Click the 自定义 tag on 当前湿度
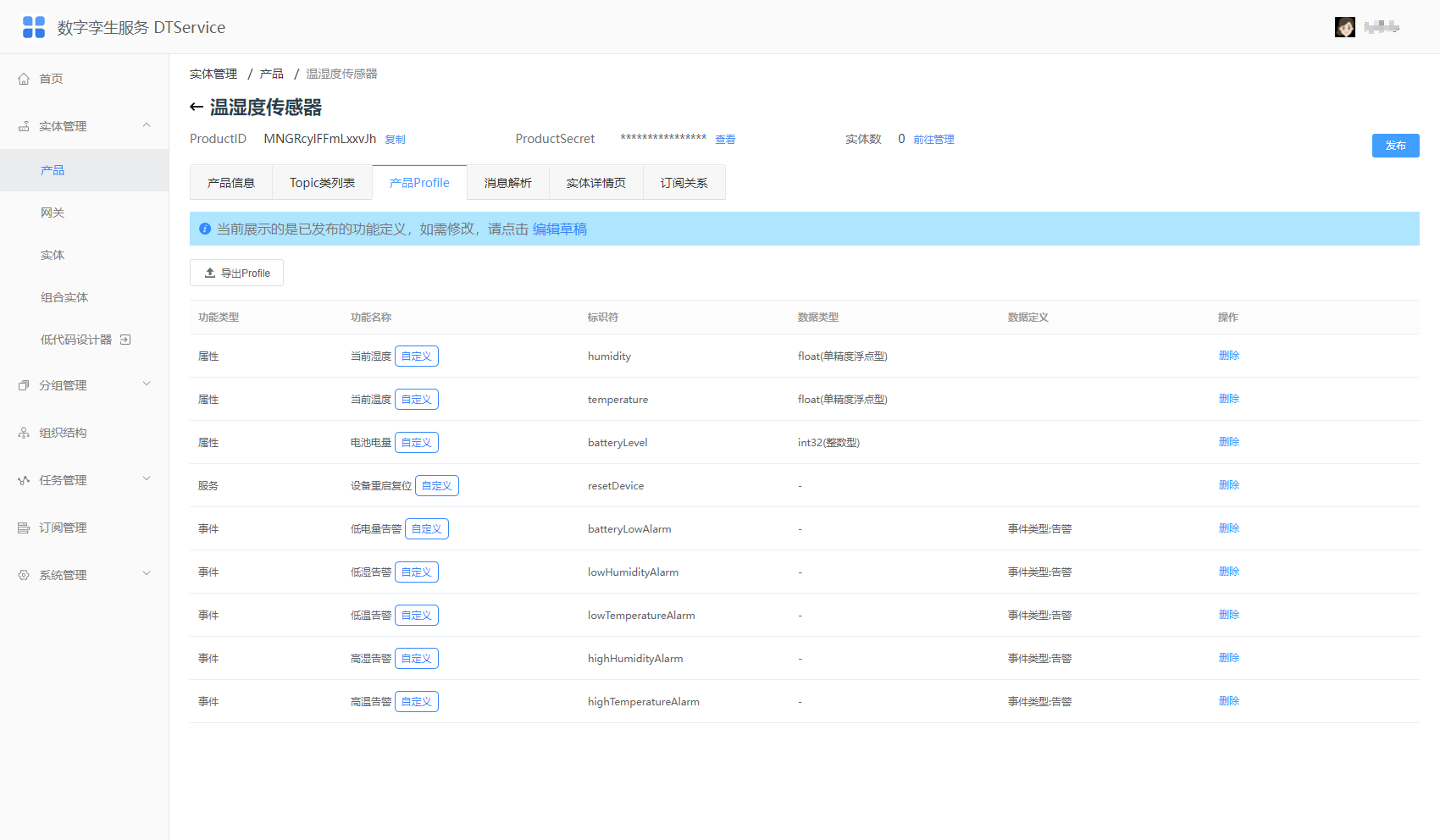Image resolution: width=1440 pixels, height=840 pixels. pyautogui.click(x=417, y=356)
